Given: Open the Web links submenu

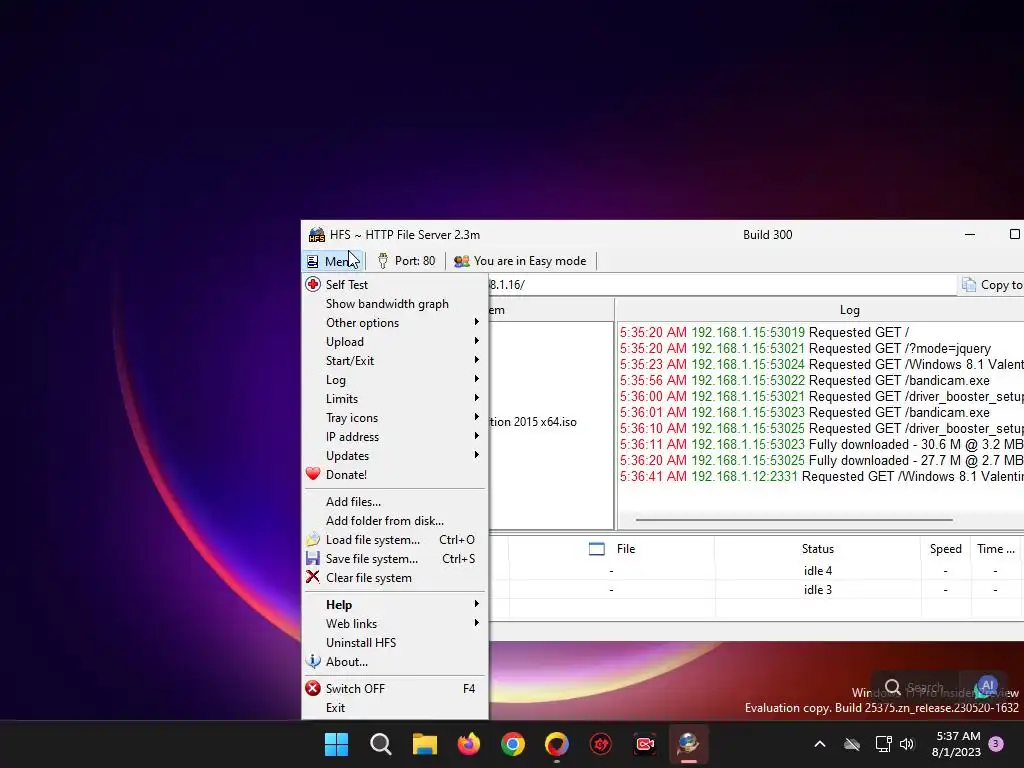Looking at the screenshot, I should pos(395,624).
